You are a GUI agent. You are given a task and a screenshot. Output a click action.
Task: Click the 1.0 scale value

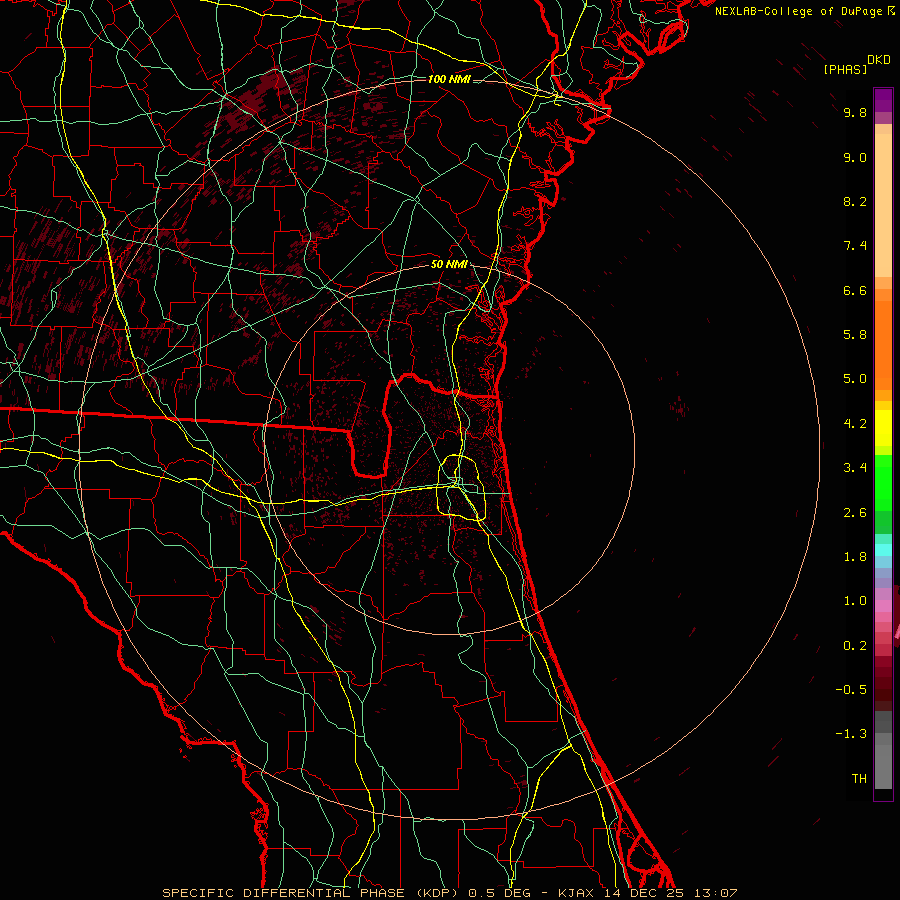tap(855, 601)
